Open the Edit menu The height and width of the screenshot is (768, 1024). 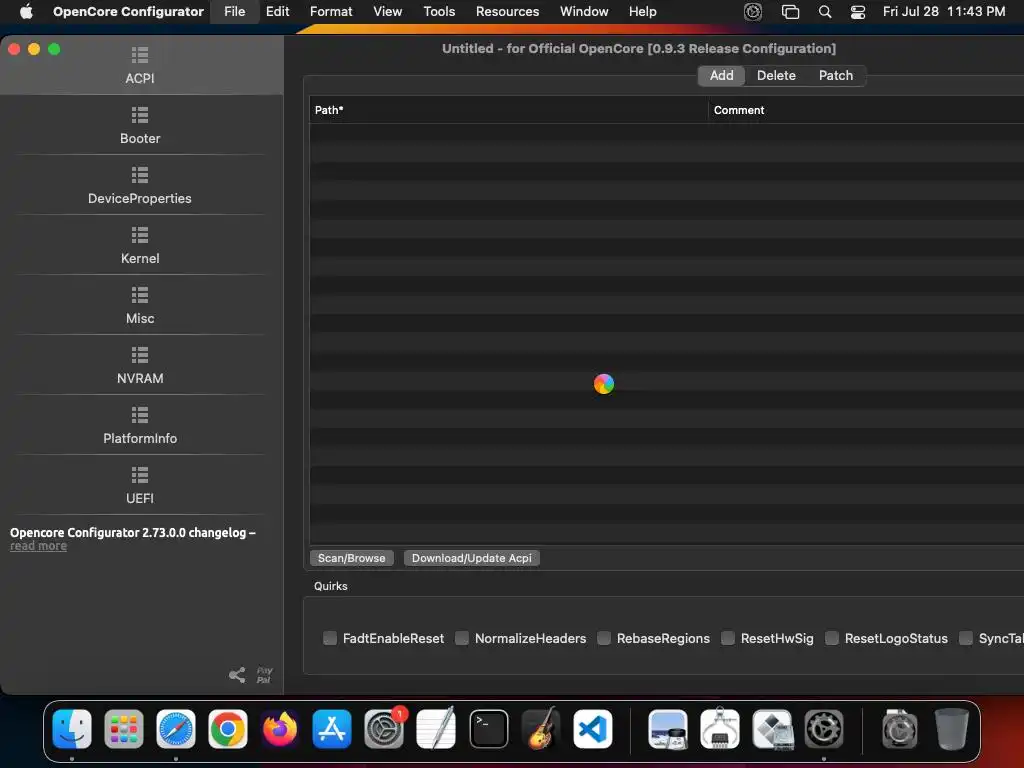(x=278, y=12)
